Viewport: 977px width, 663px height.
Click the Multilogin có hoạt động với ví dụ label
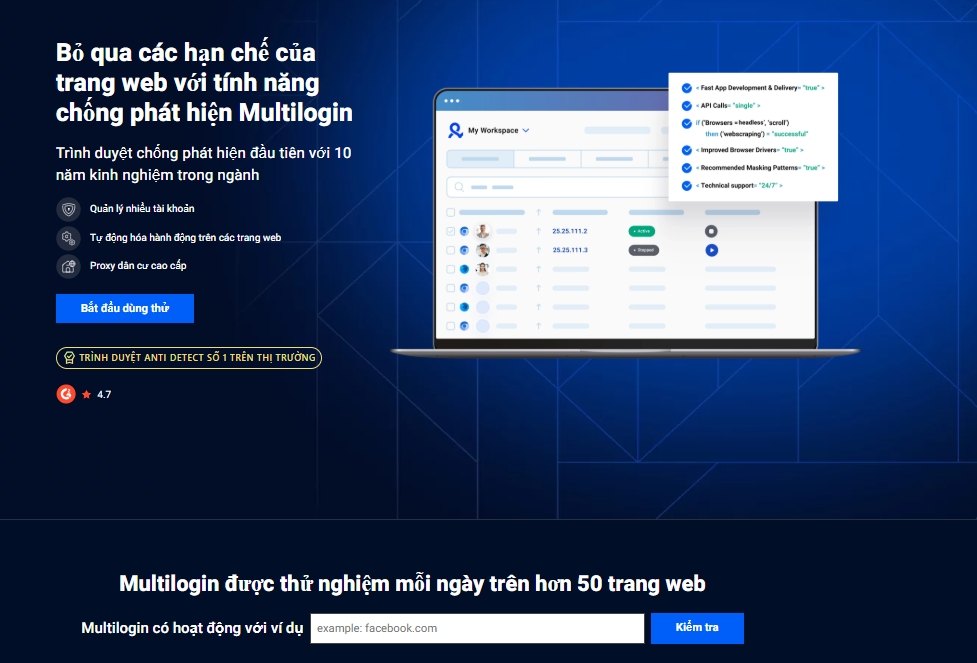[x=192, y=628]
